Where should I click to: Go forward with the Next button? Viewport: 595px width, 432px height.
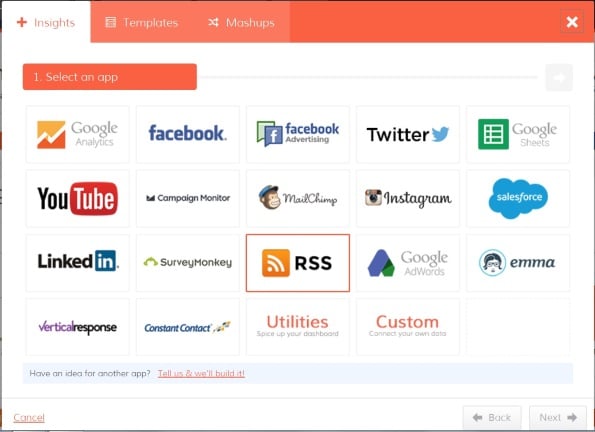558,418
